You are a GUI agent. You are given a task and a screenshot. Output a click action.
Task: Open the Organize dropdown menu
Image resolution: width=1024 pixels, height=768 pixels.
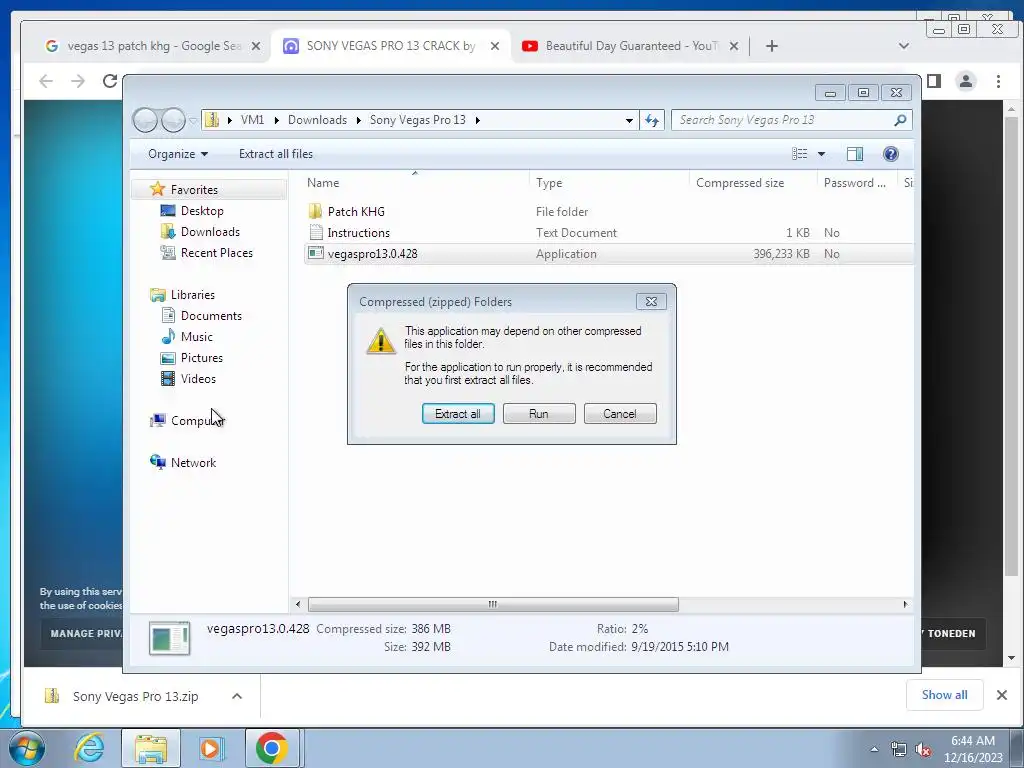(x=178, y=154)
